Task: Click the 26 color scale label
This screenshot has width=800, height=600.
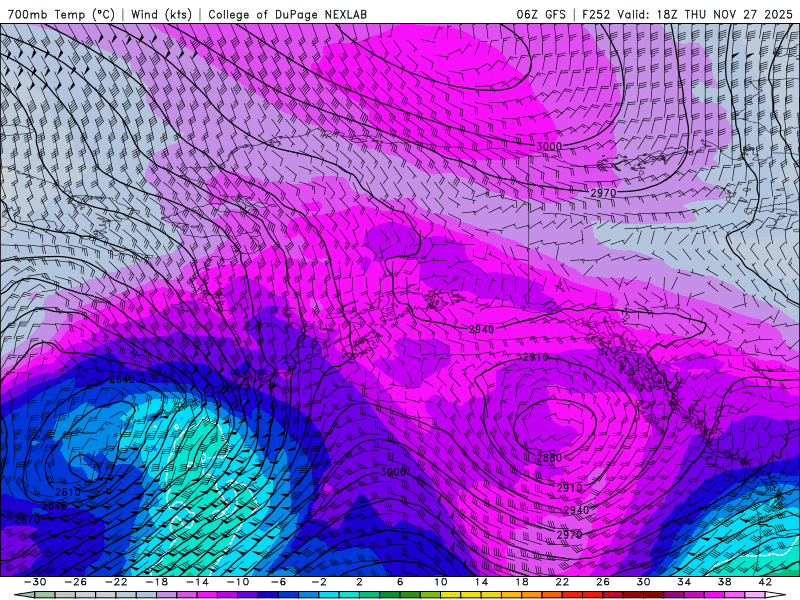Action: click(603, 582)
